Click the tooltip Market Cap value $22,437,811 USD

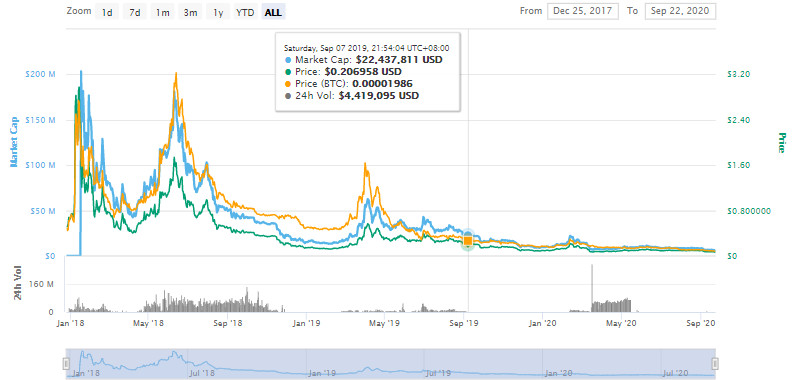click(x=399, y=59)
